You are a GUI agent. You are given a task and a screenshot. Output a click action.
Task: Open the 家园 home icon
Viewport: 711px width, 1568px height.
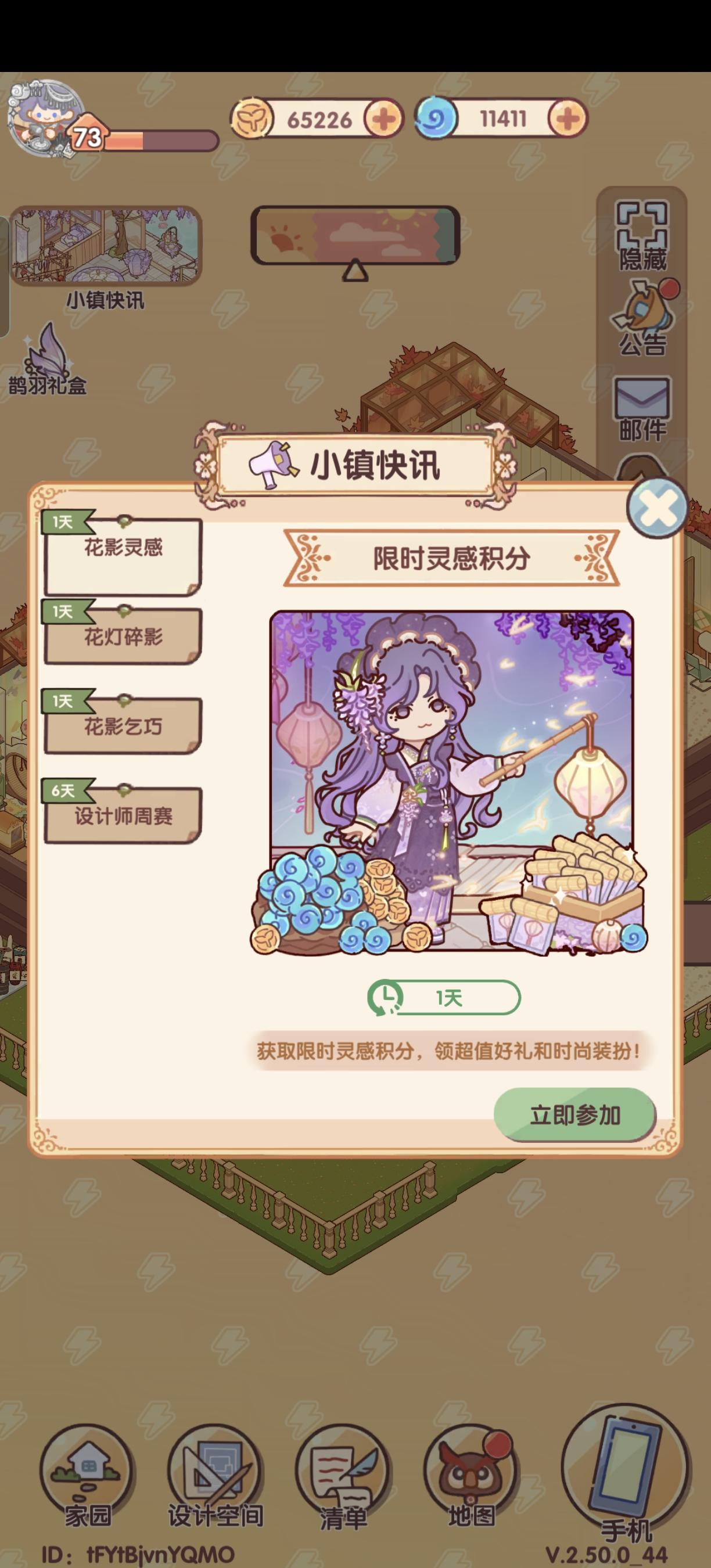coord(87,1478)
